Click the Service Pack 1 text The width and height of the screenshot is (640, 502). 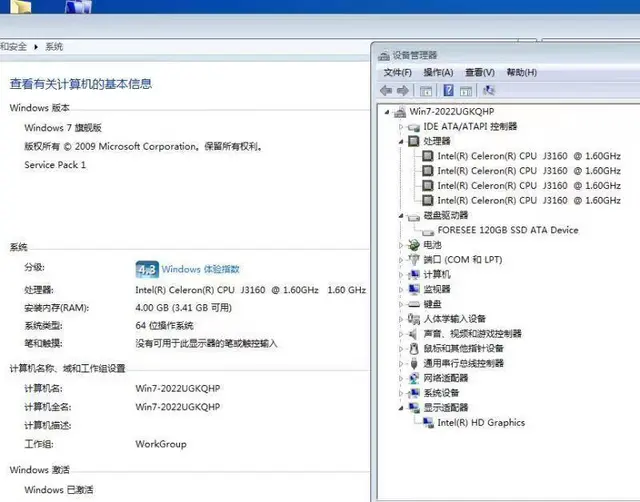(x=55, y=165)
